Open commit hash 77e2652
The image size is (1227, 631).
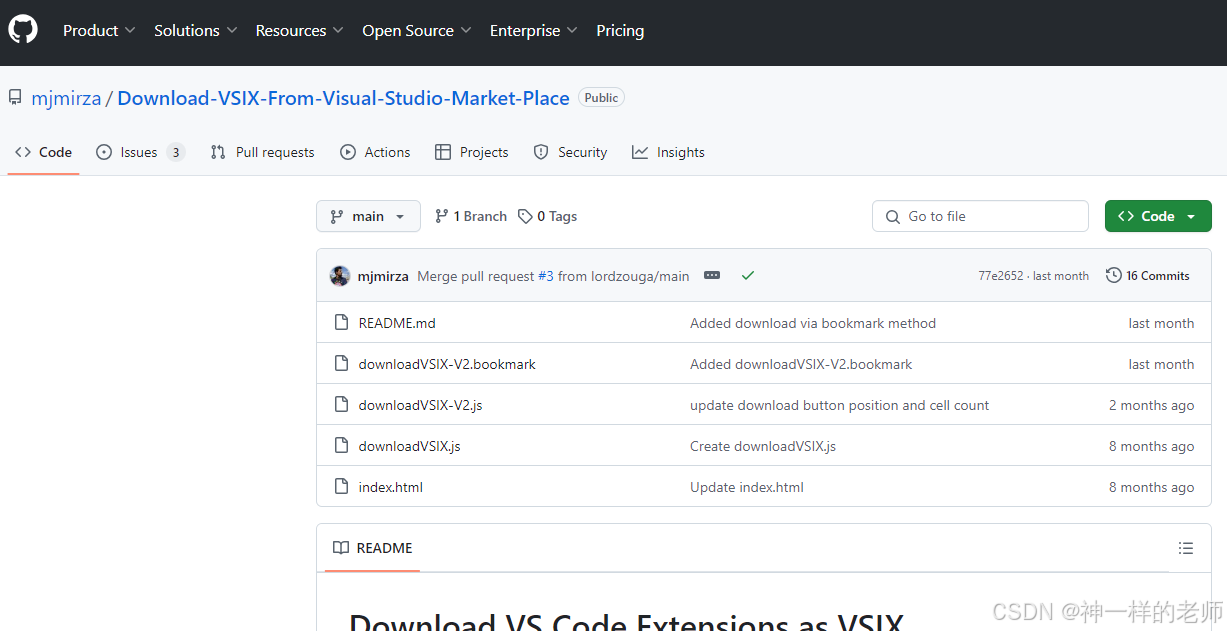click(1001, 276)
